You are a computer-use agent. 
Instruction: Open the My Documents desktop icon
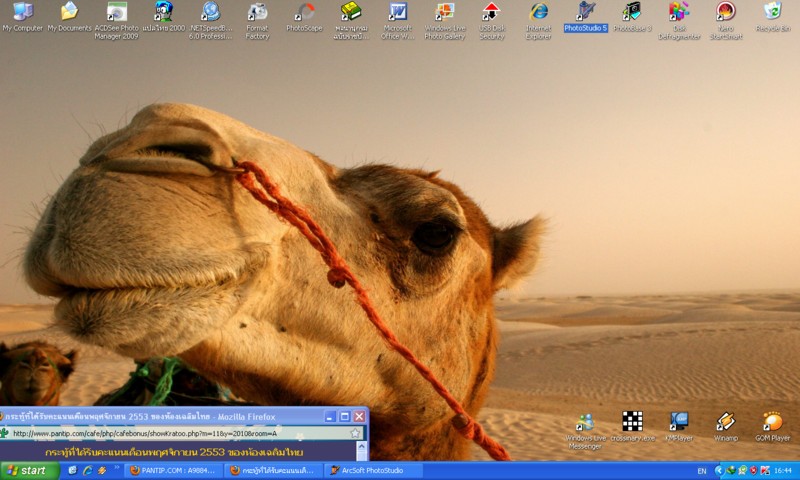(x=69, y=17)
